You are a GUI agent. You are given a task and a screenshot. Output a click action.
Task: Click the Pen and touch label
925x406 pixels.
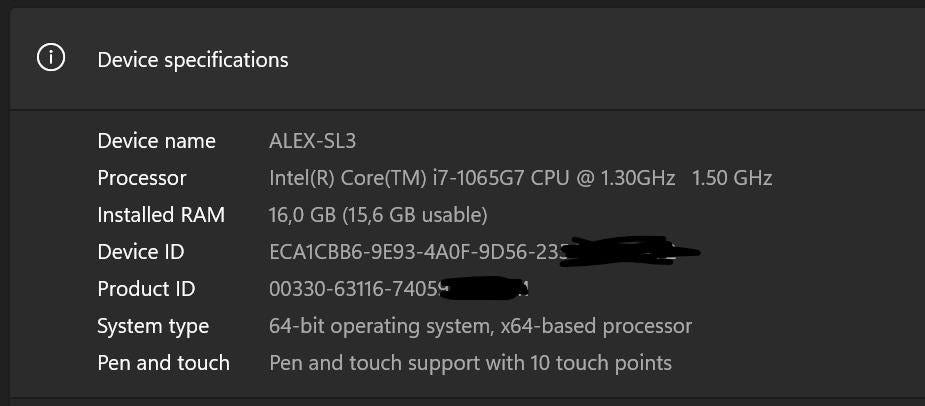tap(163, 363)
